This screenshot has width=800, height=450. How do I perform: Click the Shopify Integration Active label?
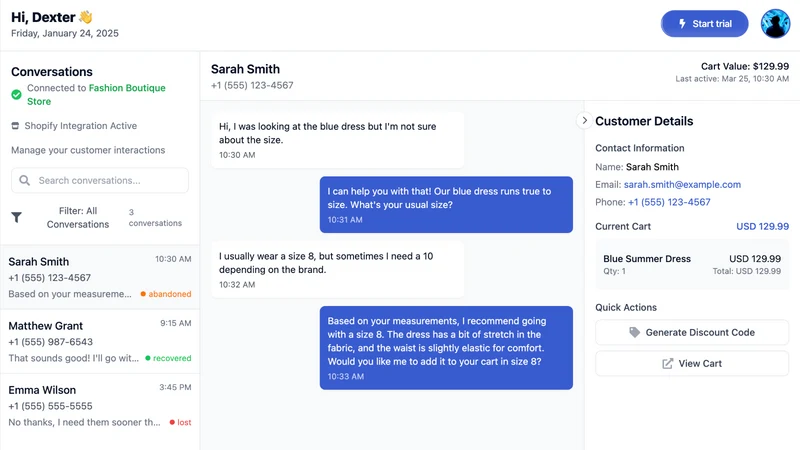click(x=81, y=126)
